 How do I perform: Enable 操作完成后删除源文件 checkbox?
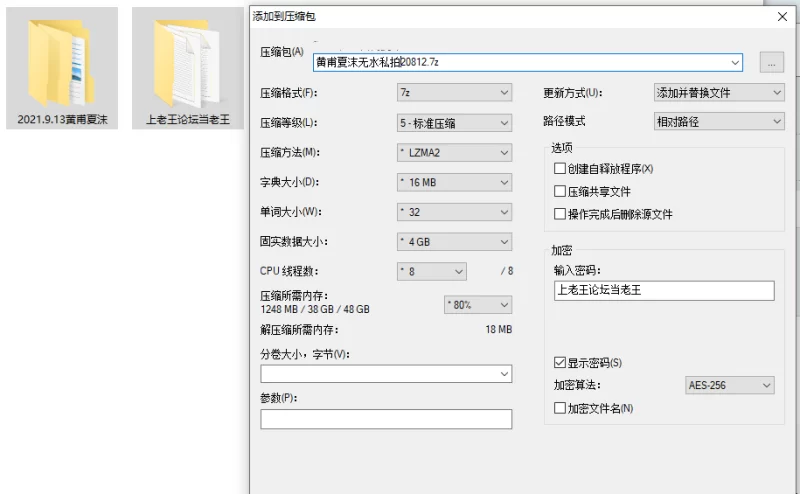click(560, 214)
